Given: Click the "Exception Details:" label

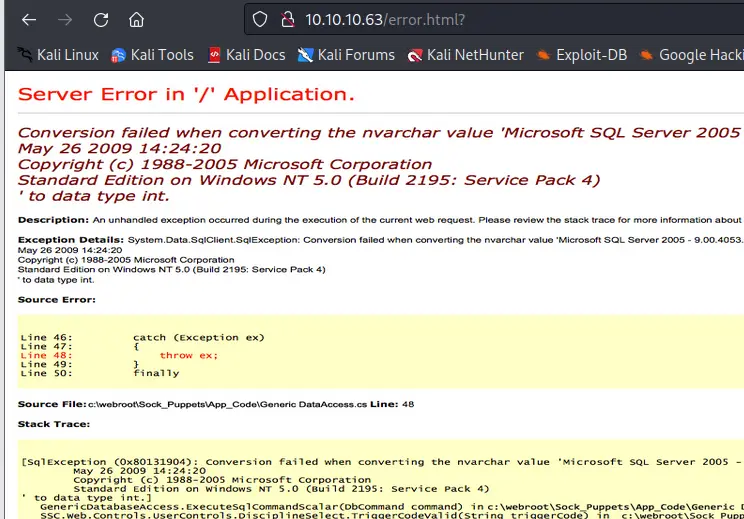Looking at the screenshot, I should (x=71, y=240).
